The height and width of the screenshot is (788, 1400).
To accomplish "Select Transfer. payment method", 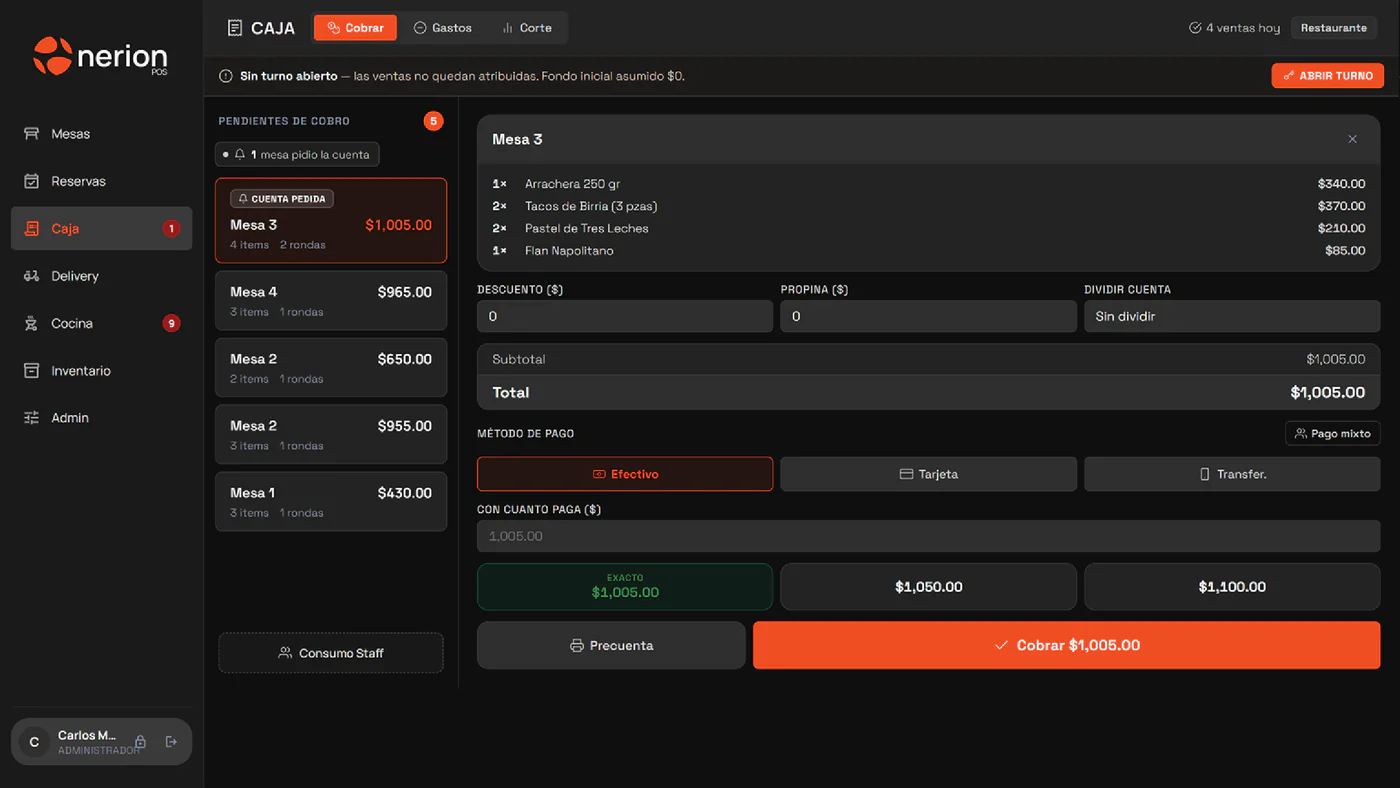I will [1232, 474].
